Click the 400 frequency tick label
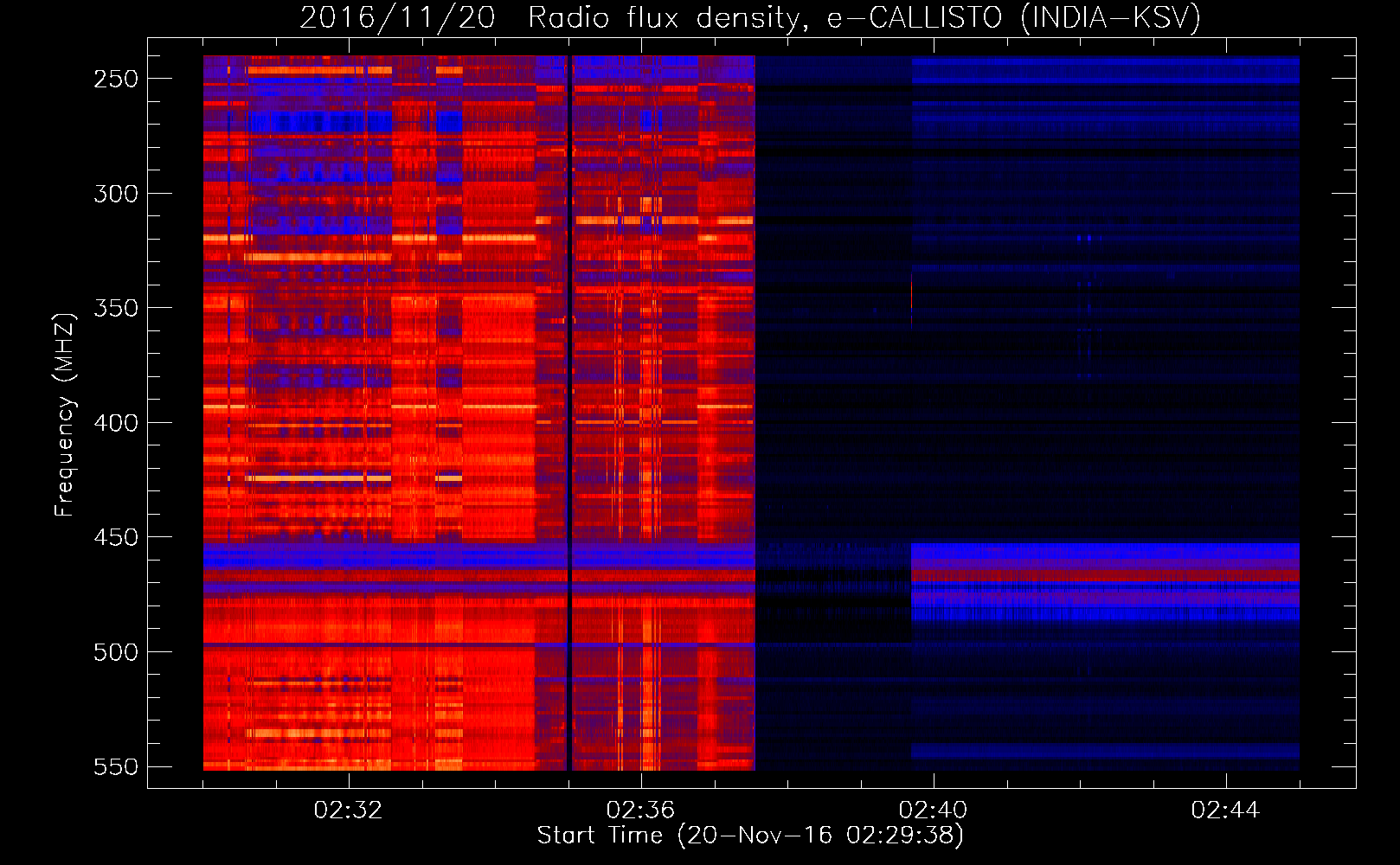The width and height of the screenshot is (1400, 865). [116, 423]
